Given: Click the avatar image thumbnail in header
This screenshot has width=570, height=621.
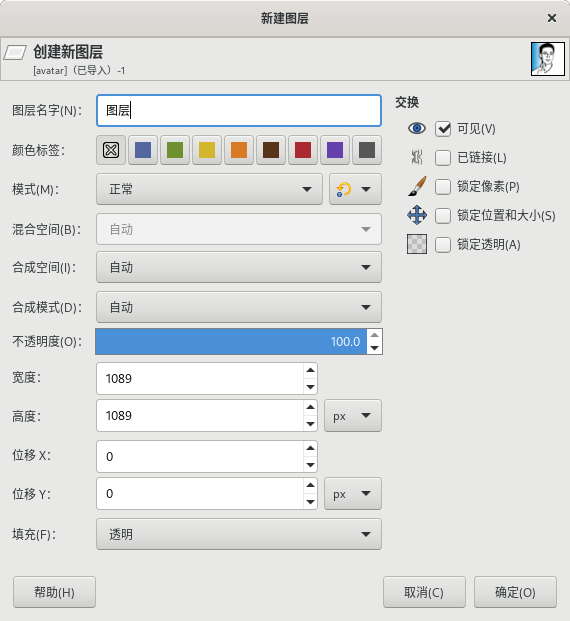Looking at the screenshot, I should (548, 59).
